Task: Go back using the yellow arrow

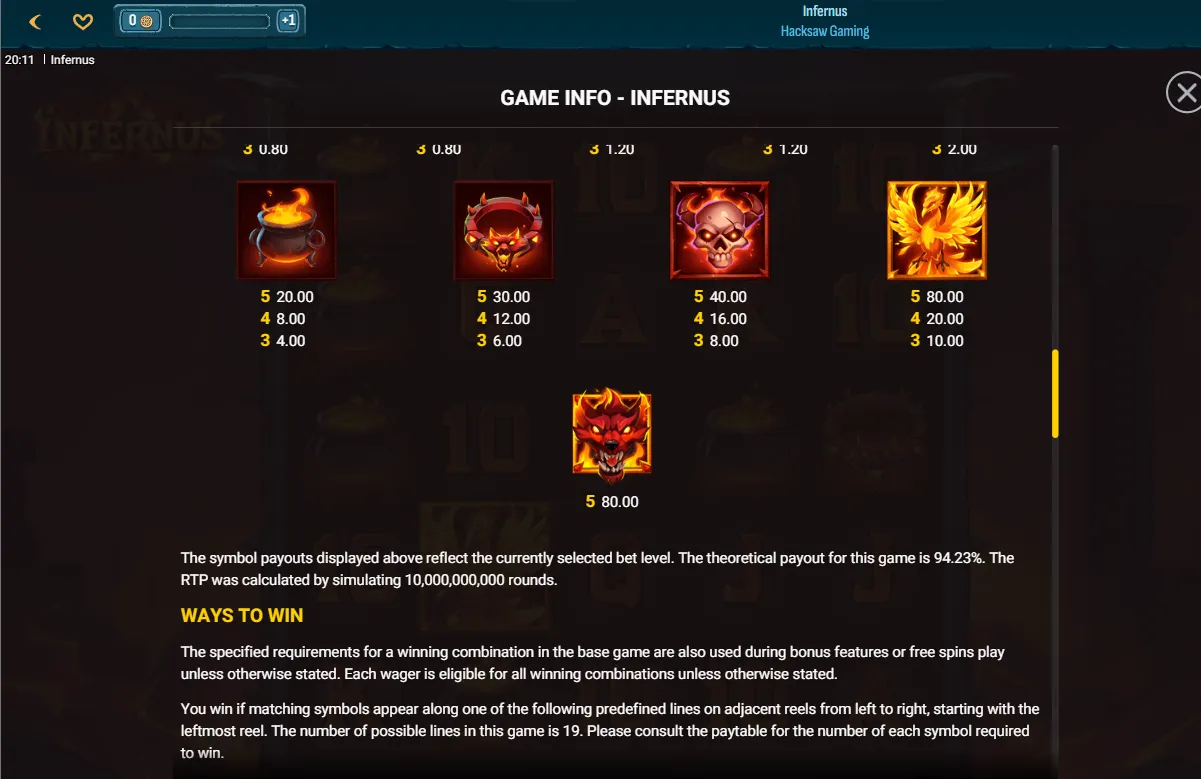Action: pyautogui.click(x=35, y=21)
